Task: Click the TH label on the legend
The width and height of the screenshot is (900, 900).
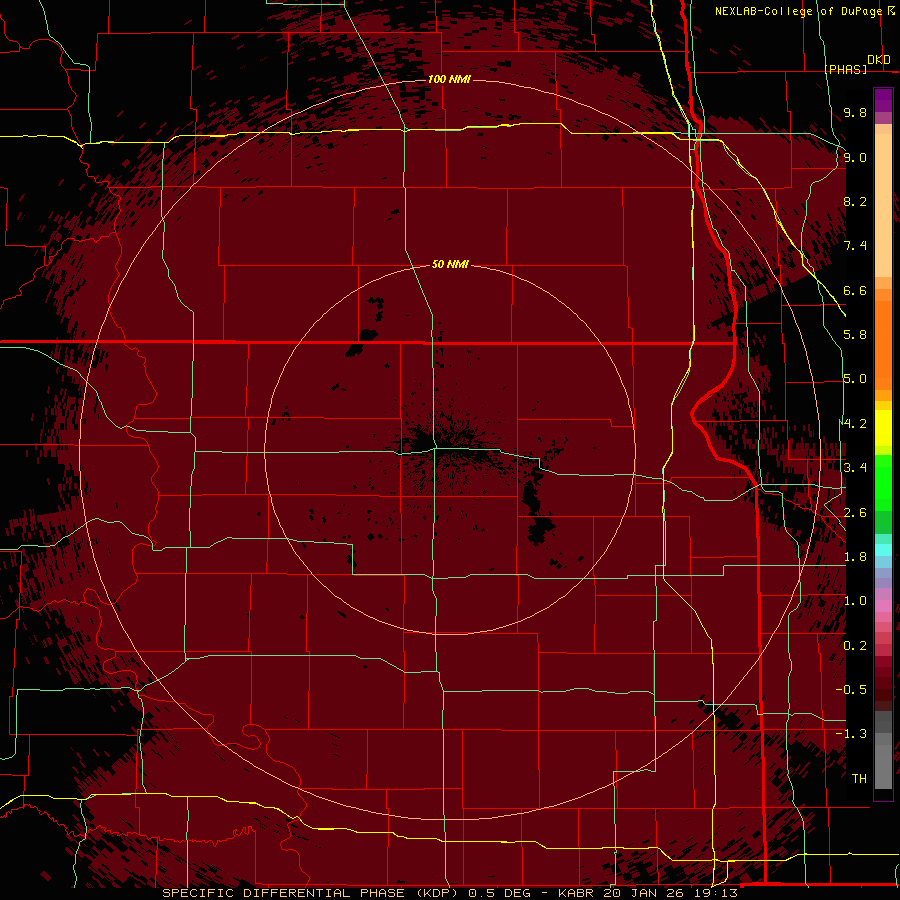Action: coord(859,779)
